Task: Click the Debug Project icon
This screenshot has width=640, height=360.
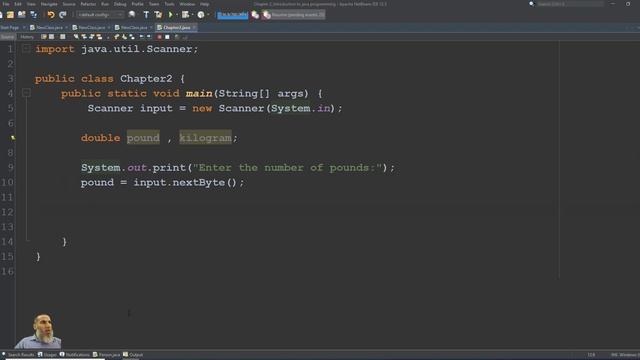Action: (x=185, y=15)
